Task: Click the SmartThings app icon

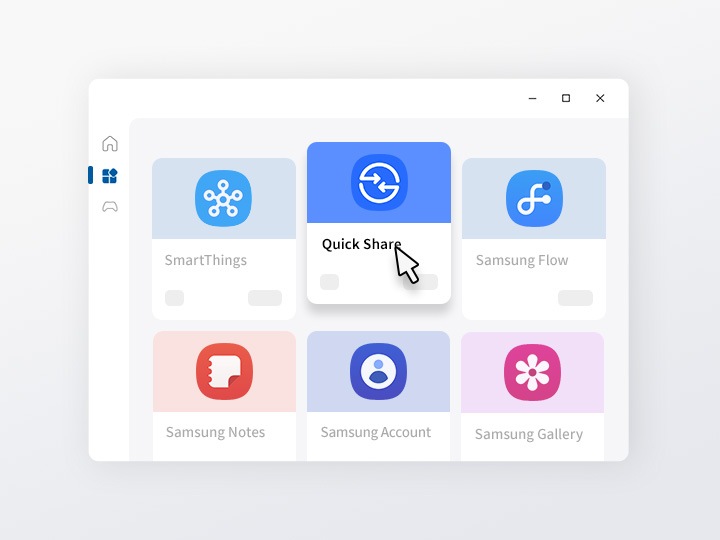Action: (223, 198)
